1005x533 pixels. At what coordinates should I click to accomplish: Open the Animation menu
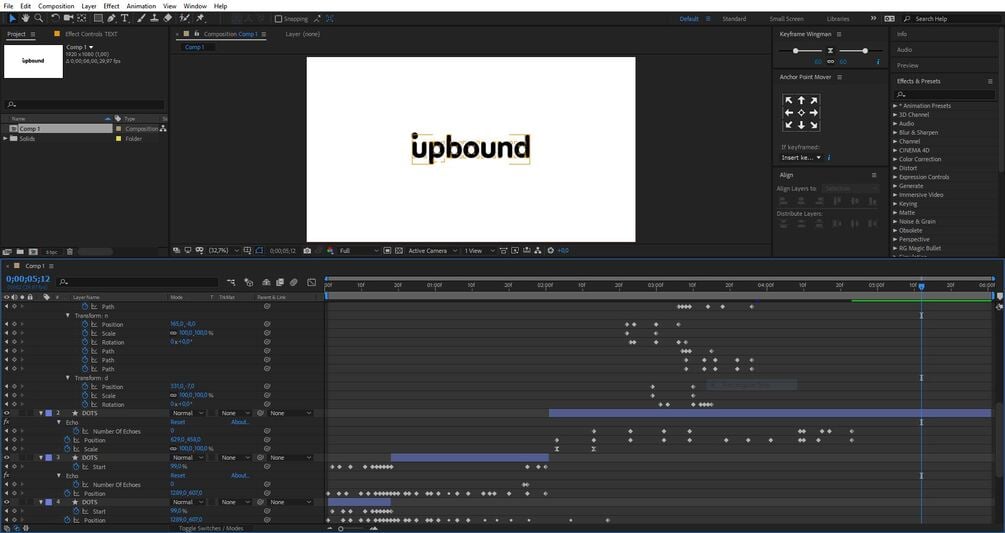coord(141,6)
